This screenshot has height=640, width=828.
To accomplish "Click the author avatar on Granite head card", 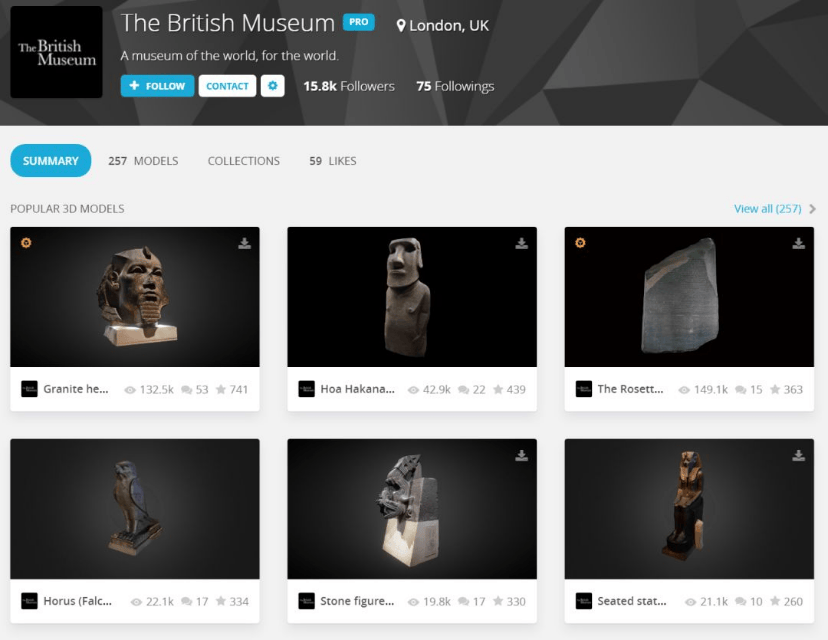I will (x=29, y=389).
